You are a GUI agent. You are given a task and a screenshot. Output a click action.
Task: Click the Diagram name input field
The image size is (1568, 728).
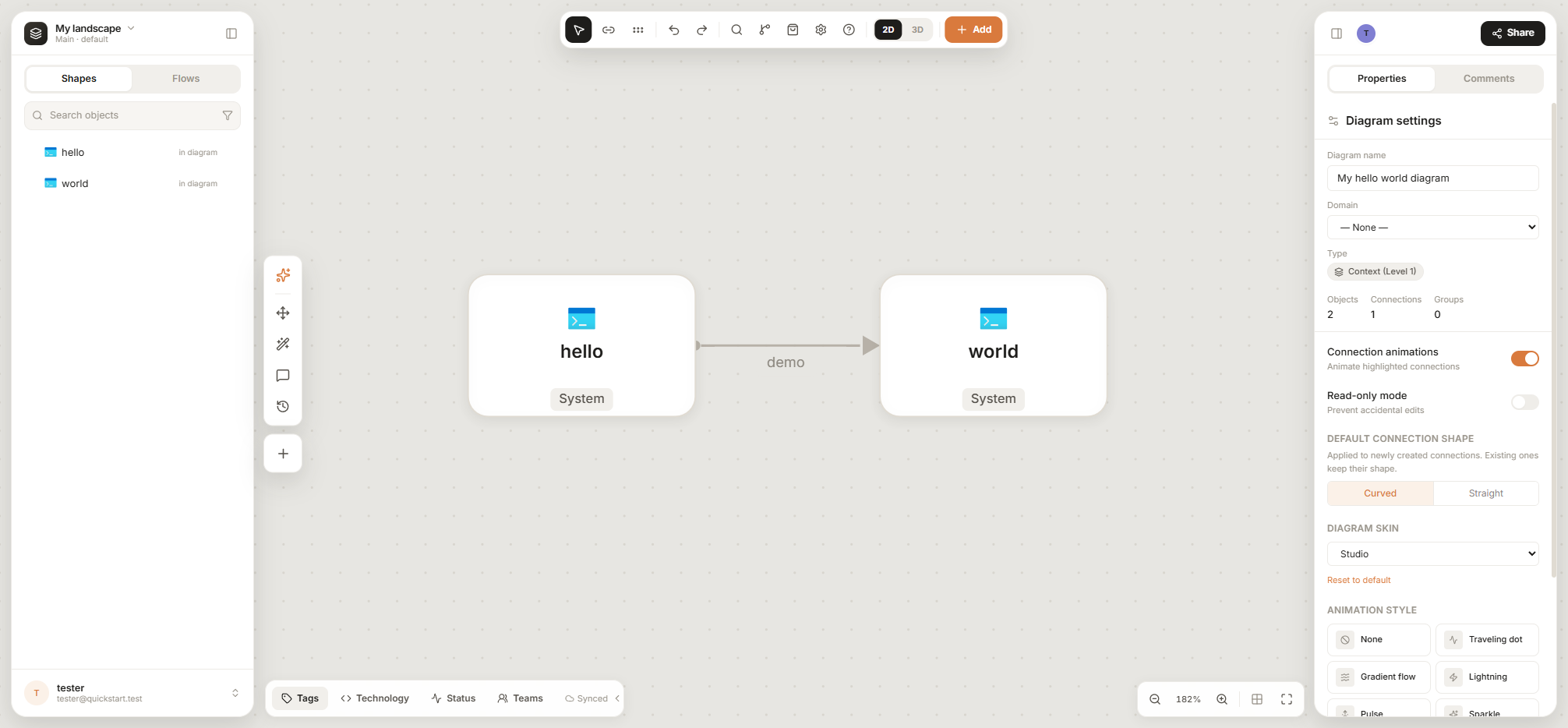[1432, 178]
